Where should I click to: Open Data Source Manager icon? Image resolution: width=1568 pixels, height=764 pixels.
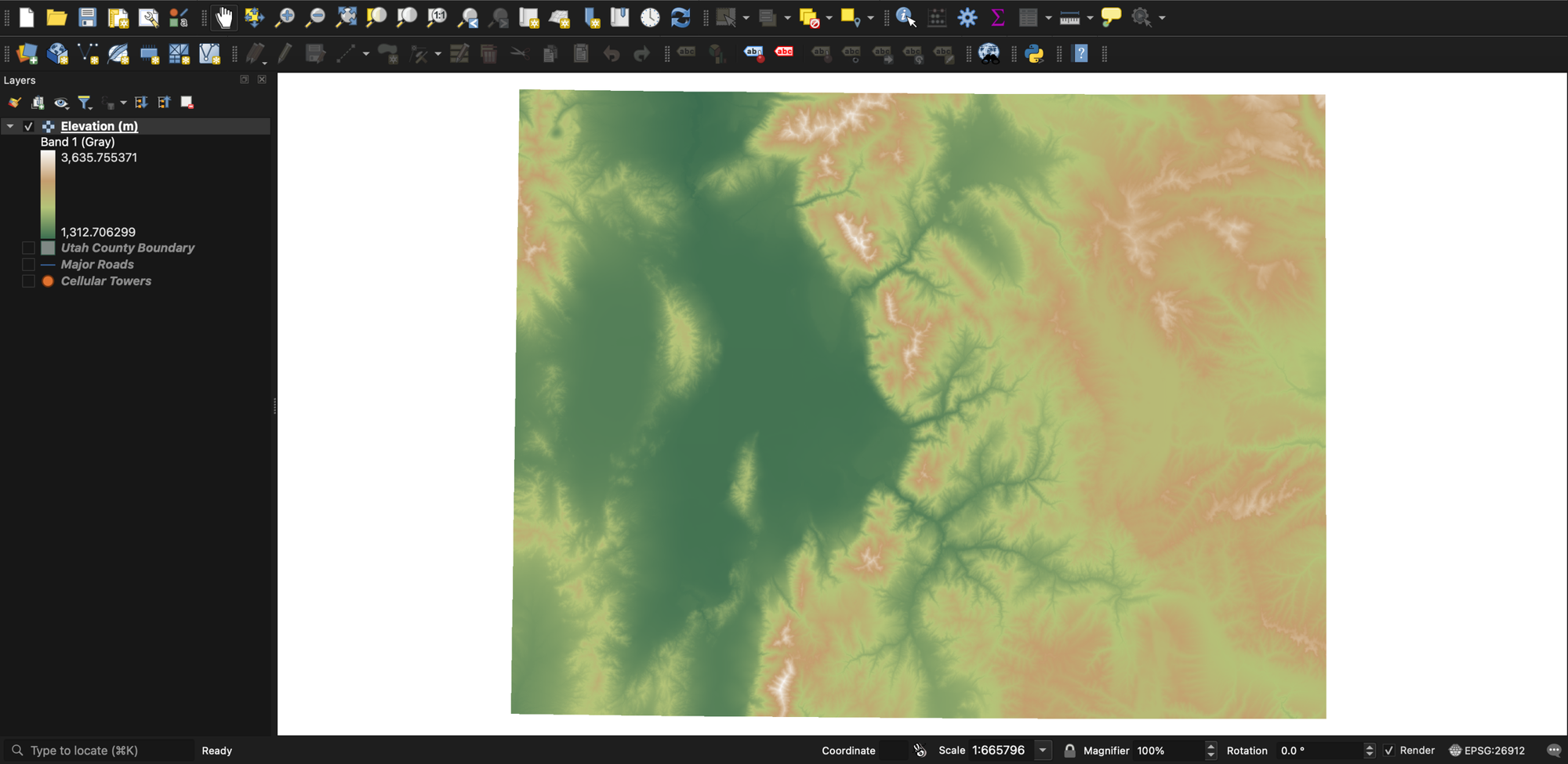(x=27, y=53)
